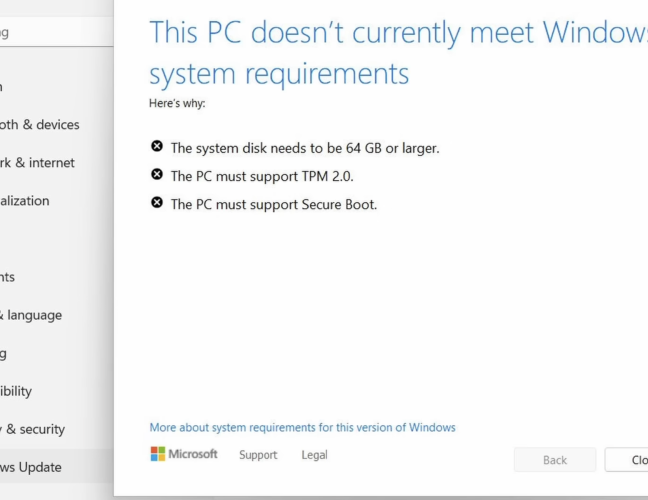Open Bluetooth & devices settings
The width and height of the screenshot is (648, 500).
(x=40, y=125)
